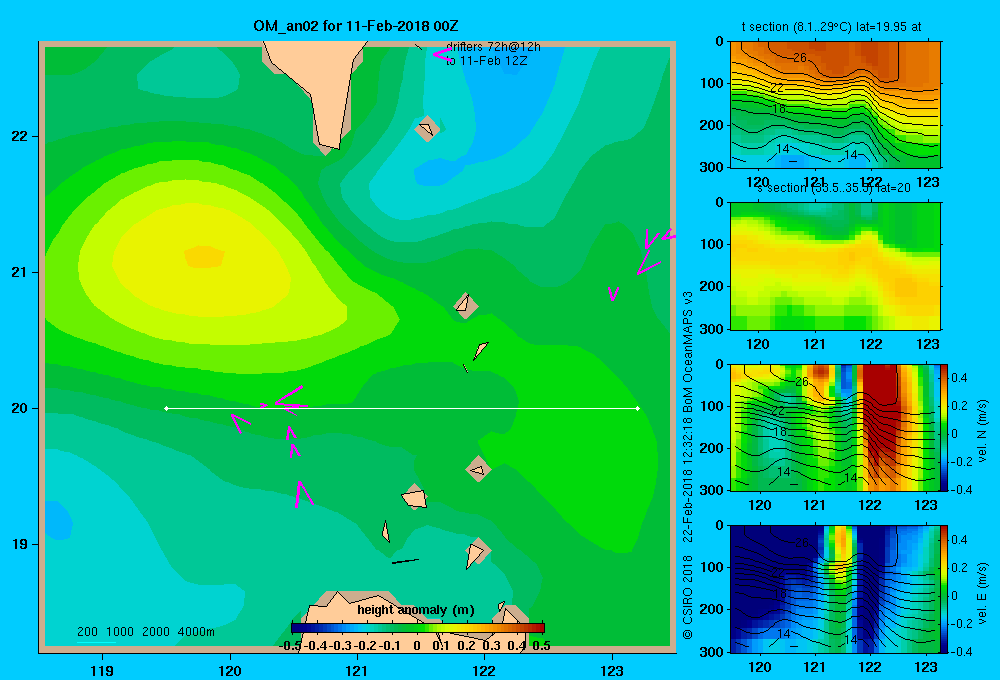
Task: Click latitude label 21 on the main map
Action: (20, 272)
